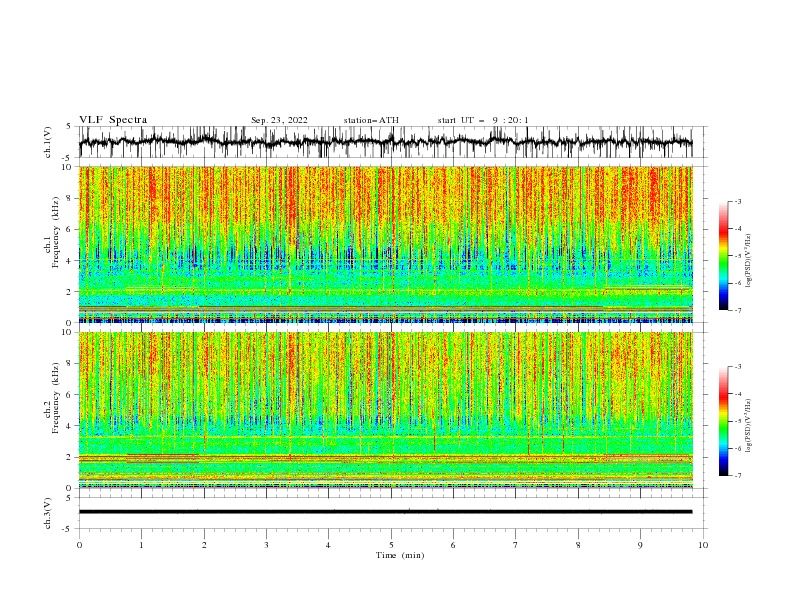Click the "Time (min)" axis label
Screen dimensions: 792x612
[x=400, y=555]
